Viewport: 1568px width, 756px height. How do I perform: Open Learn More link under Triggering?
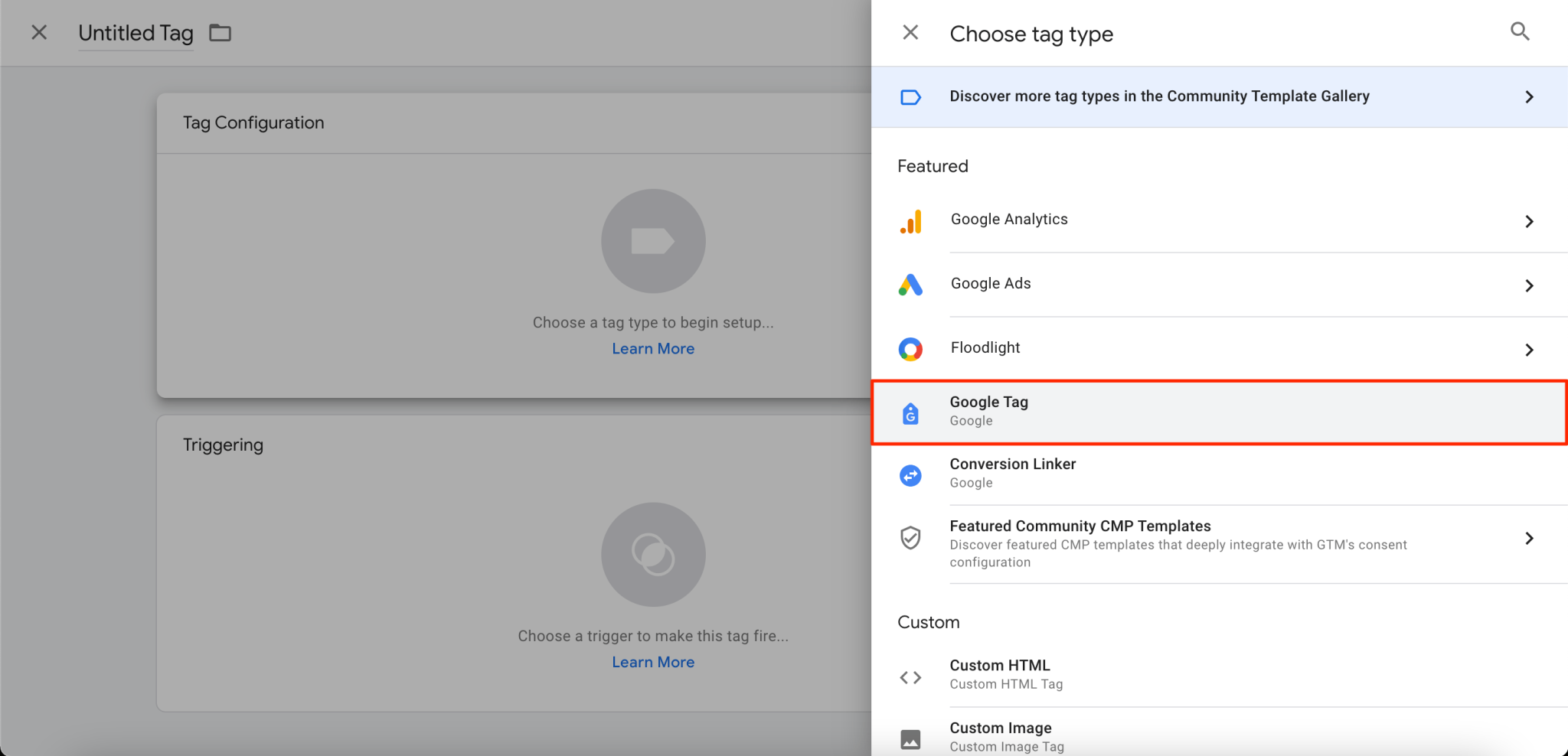(x=653, y=663)
